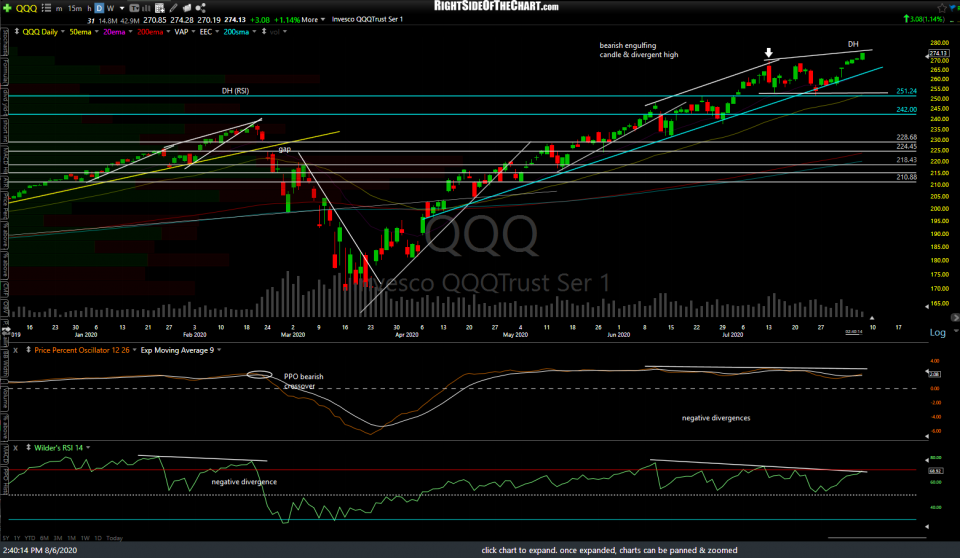Expand the More quote details dropdown

[313, 20]
